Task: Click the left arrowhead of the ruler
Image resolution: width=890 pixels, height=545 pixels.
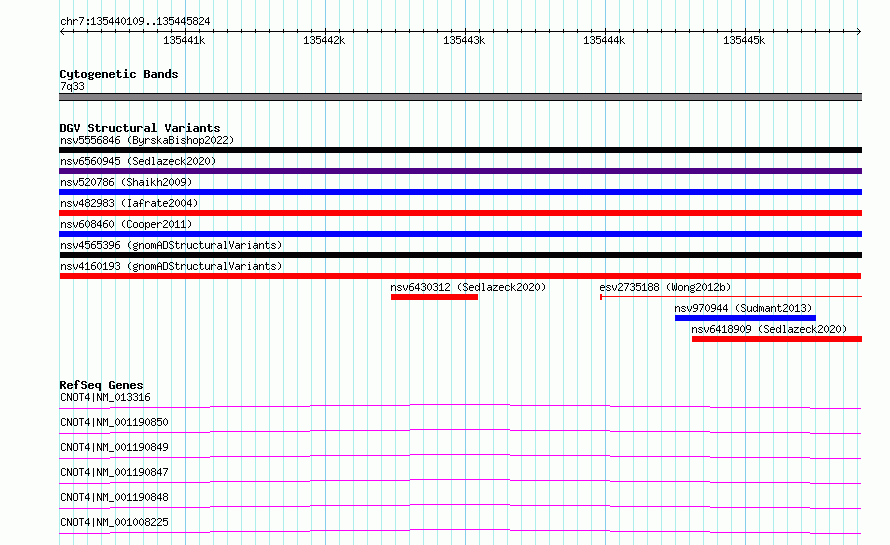Action: [62, 31]
